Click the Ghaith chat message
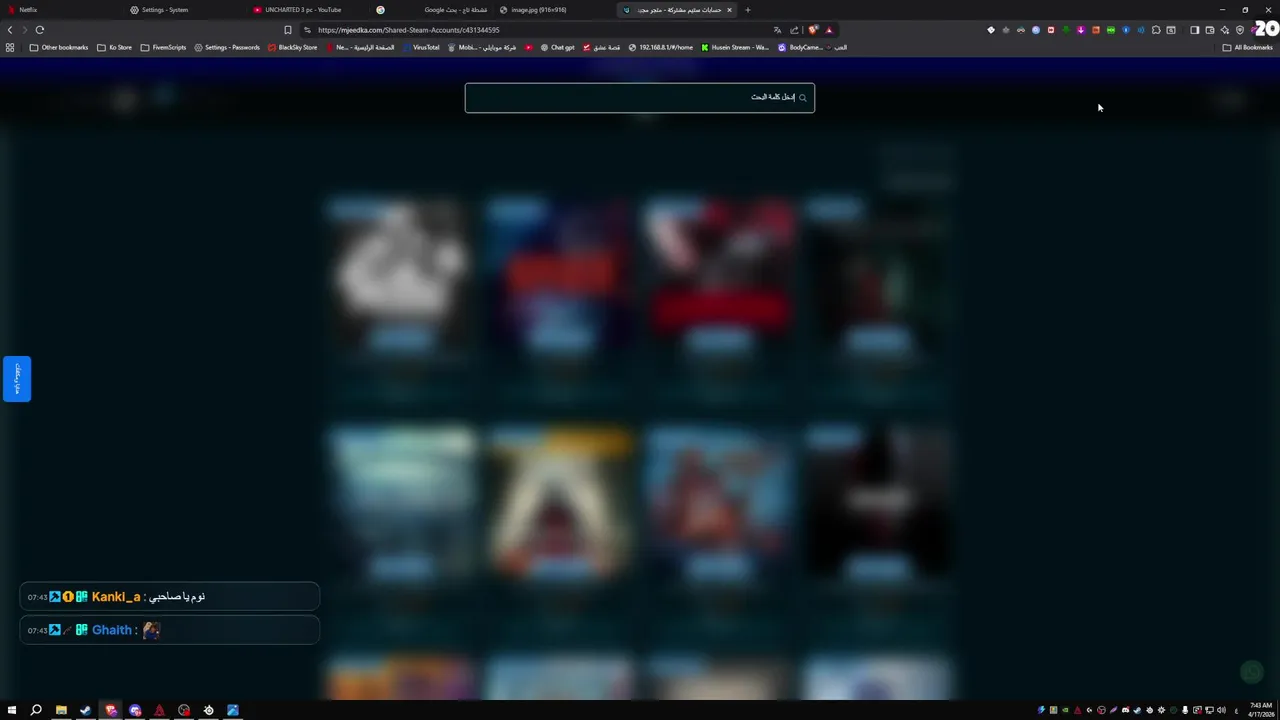Screen dimensions: 1280x720 coord(170,630)
